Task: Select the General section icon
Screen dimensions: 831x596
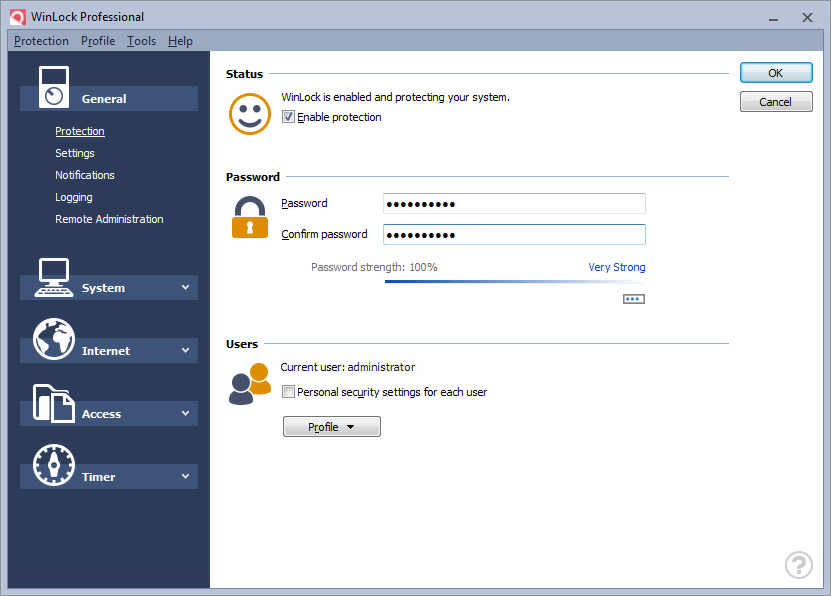Action: tap(55, 85)
